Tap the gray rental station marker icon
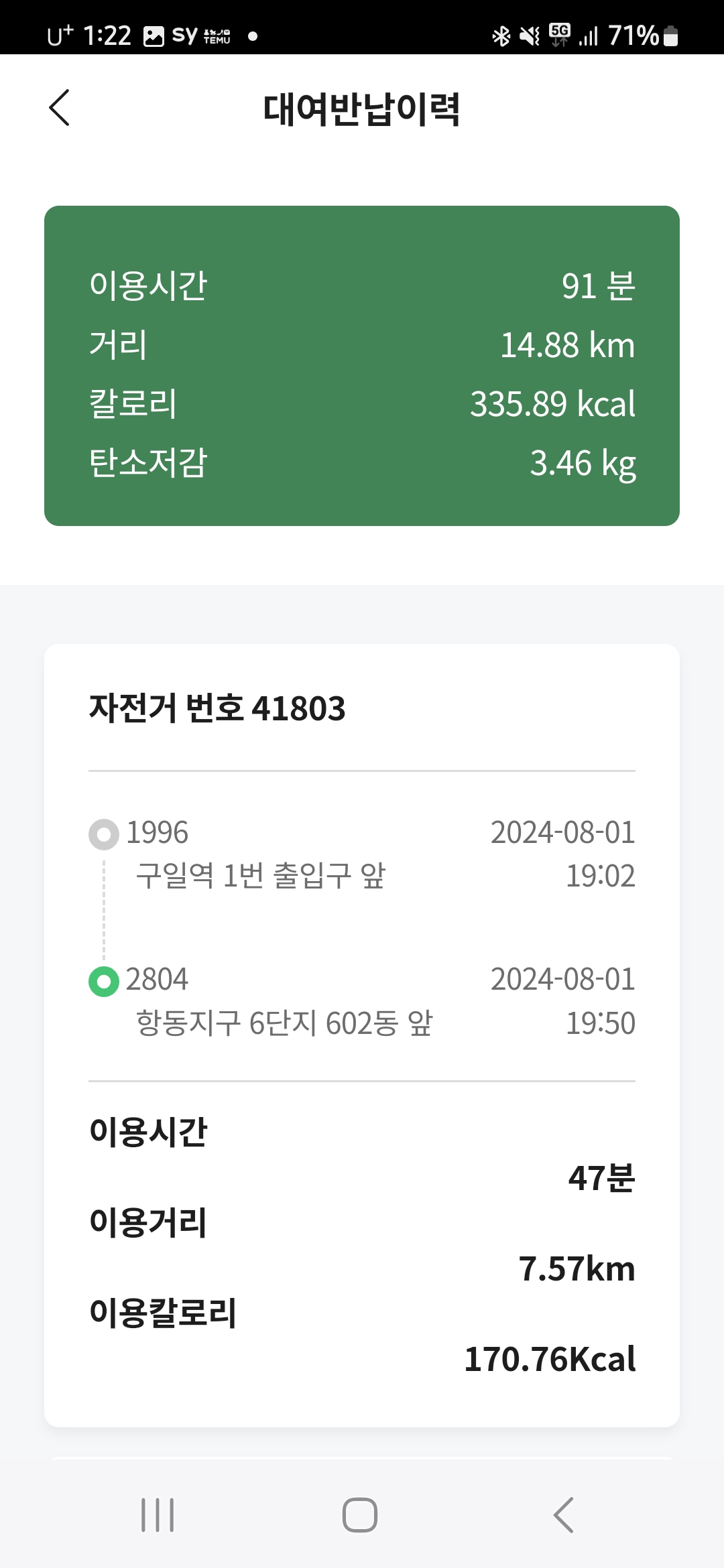724x1568 pixels. [104, 834]
